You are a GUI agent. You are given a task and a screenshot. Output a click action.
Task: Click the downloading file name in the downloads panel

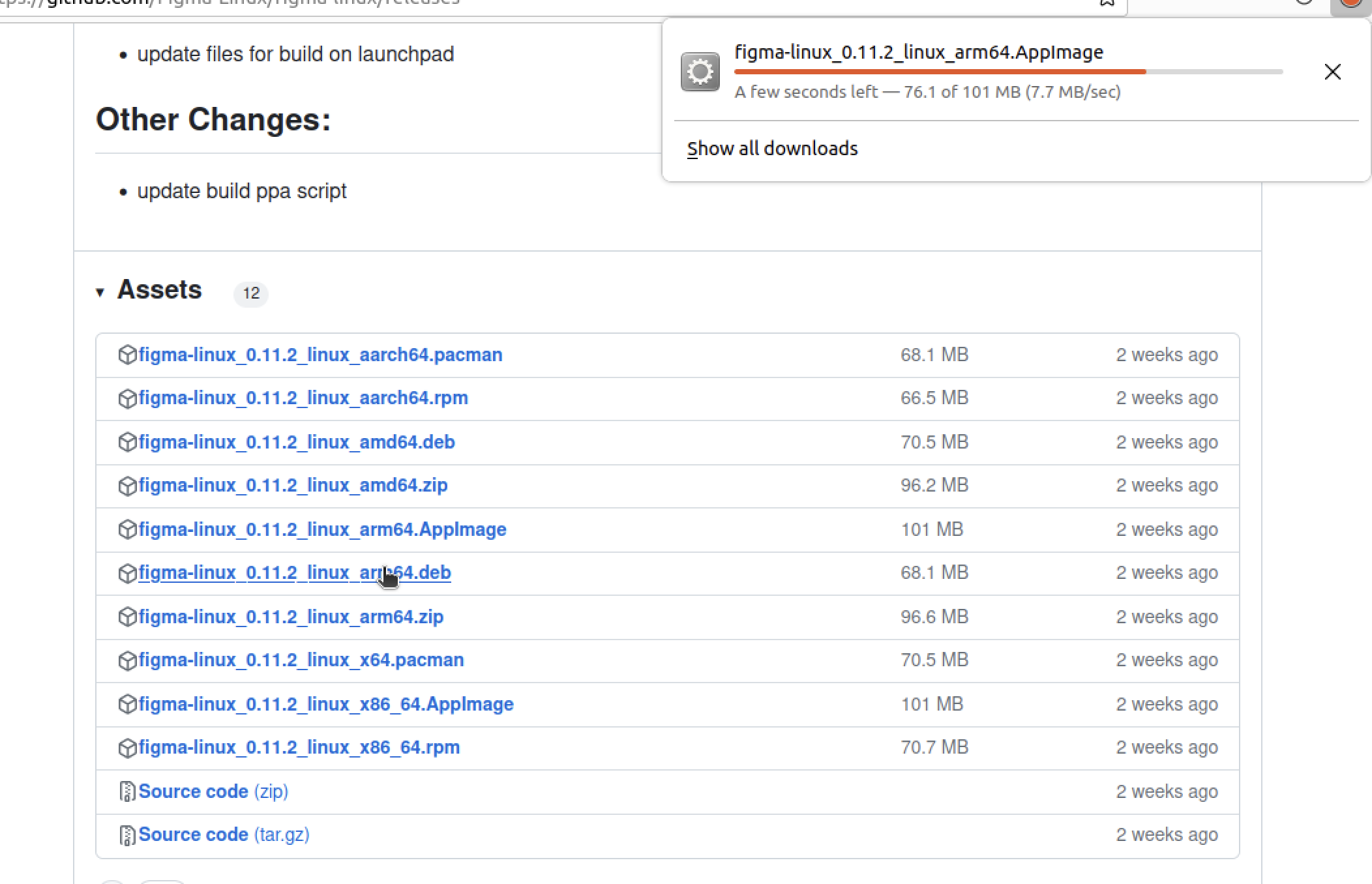(x=919, y=52)
